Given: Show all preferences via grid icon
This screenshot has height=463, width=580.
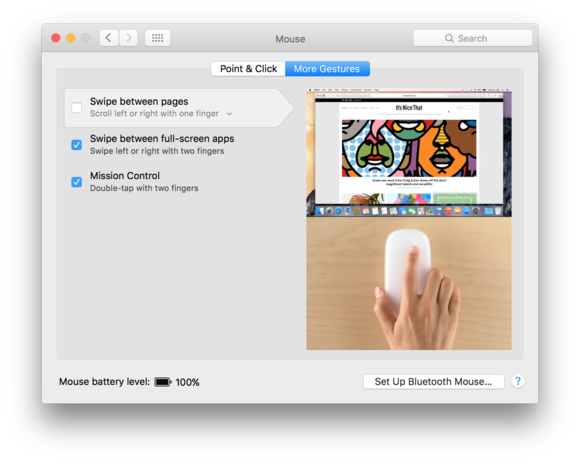Looking at the screenshot, I should point(158,38).
